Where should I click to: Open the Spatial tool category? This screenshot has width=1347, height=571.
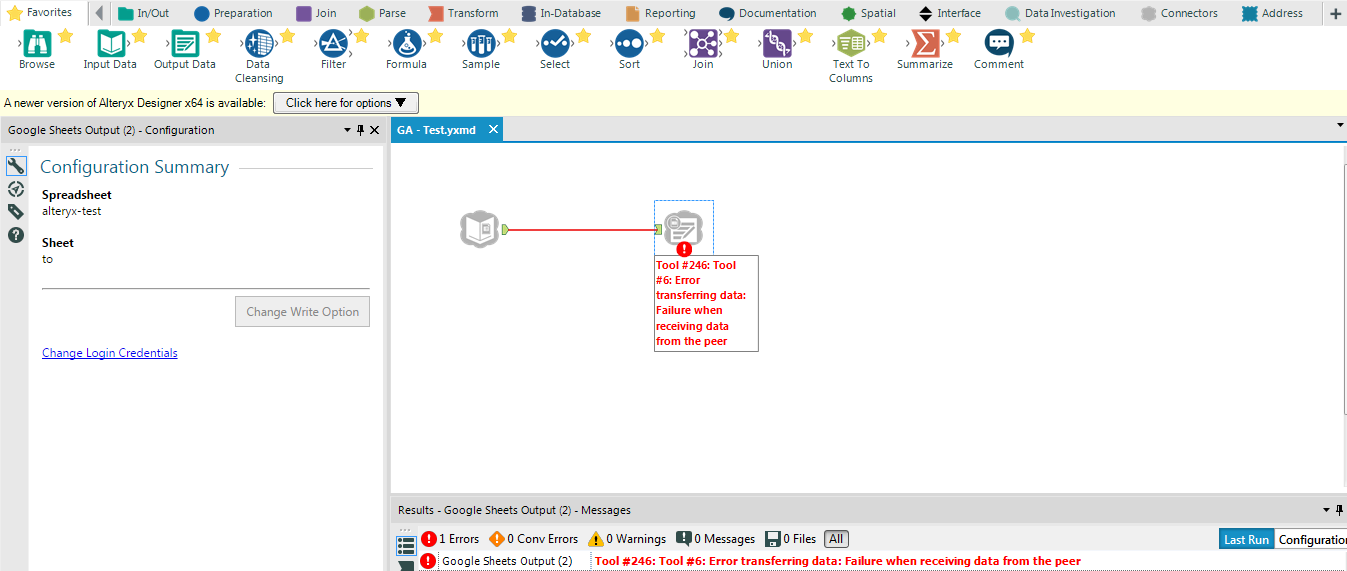tap(868, 13)
